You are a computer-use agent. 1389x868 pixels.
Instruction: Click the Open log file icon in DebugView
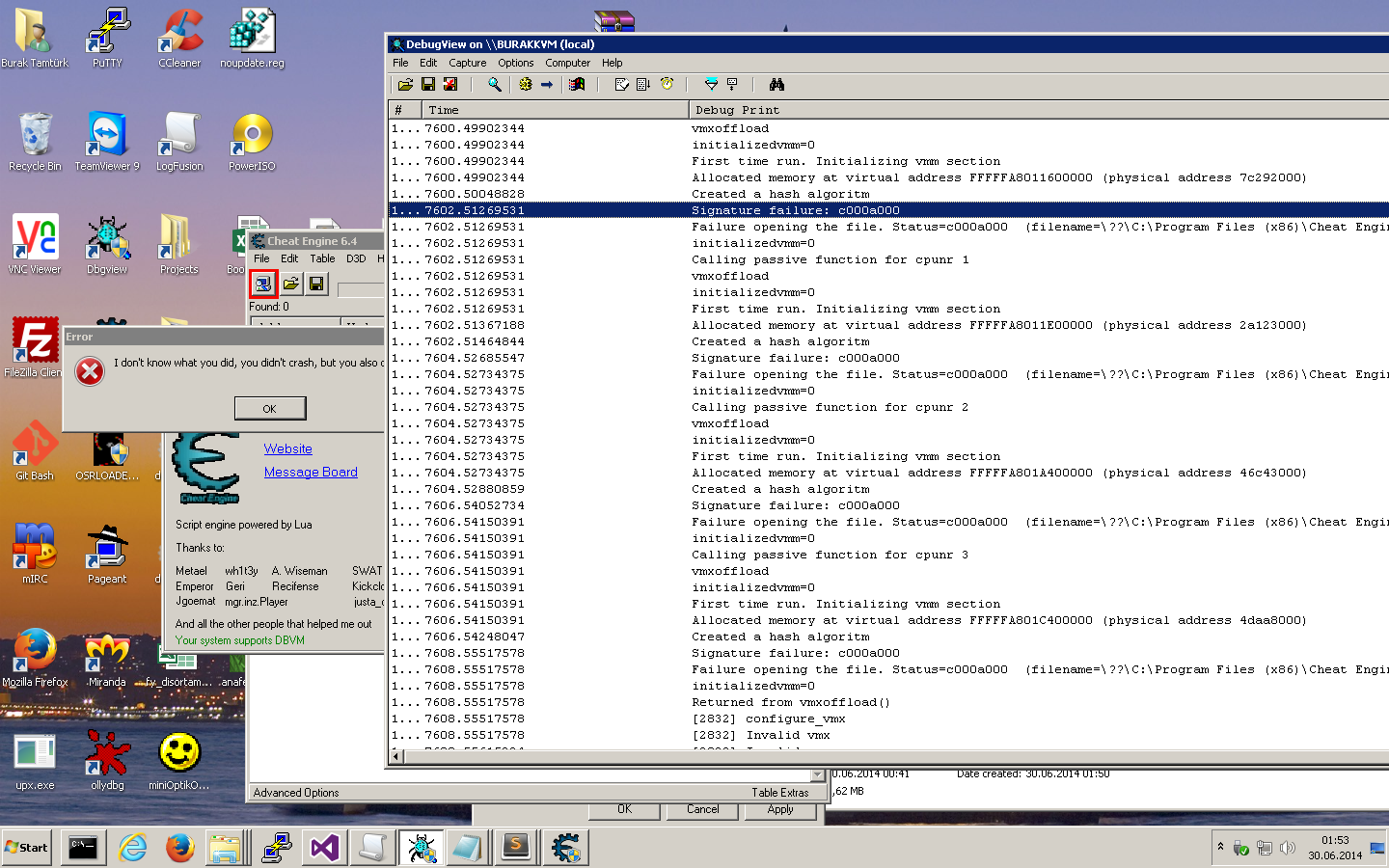(x=405, y=85)
